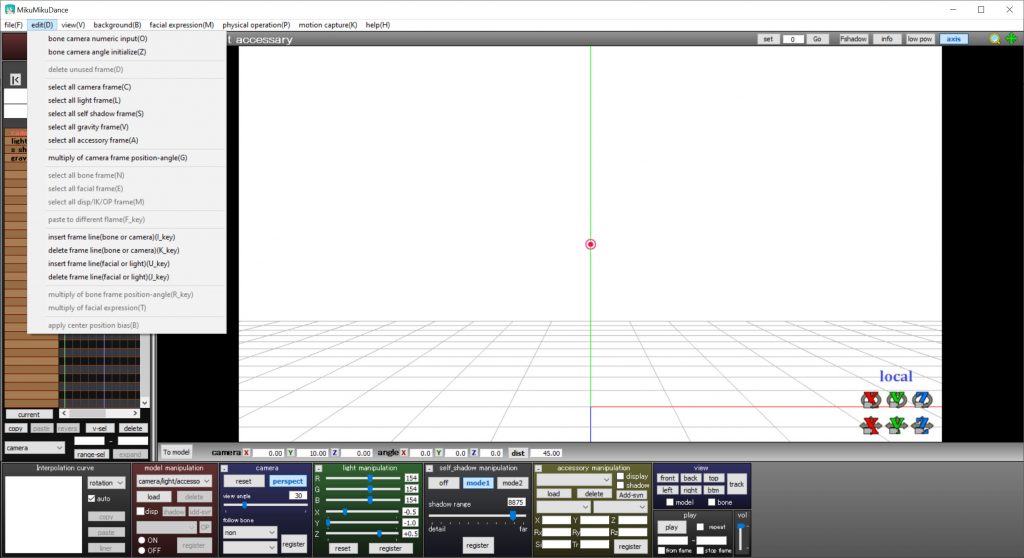The width and height of the screenshot is (1024, 558).
Task: Click the camera Y position label icon
Action: [290, 453]
